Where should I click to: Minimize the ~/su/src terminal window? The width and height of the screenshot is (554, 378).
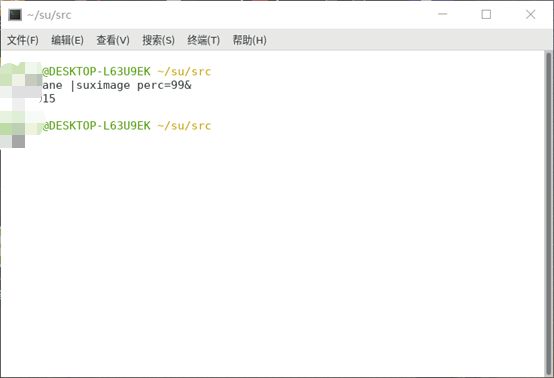(443, 14)
